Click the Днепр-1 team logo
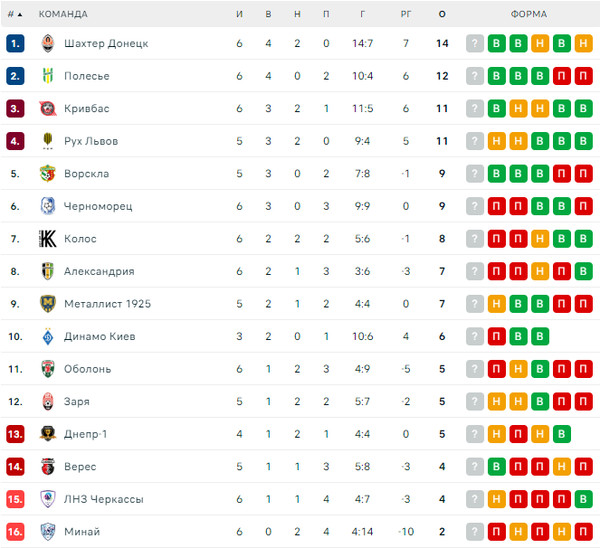Image resolution: width=600 pixels, height=548 pixels. [48, 434]
